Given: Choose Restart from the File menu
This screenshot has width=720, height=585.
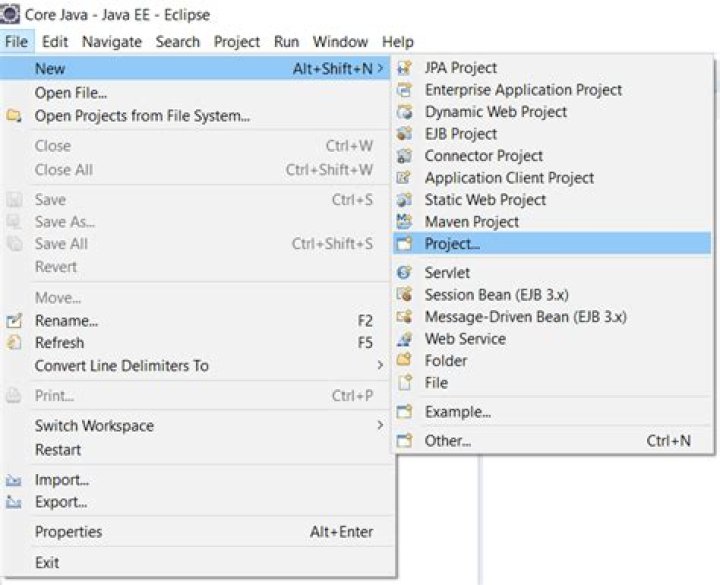Looking at the screenshot, I should point(197,450).
